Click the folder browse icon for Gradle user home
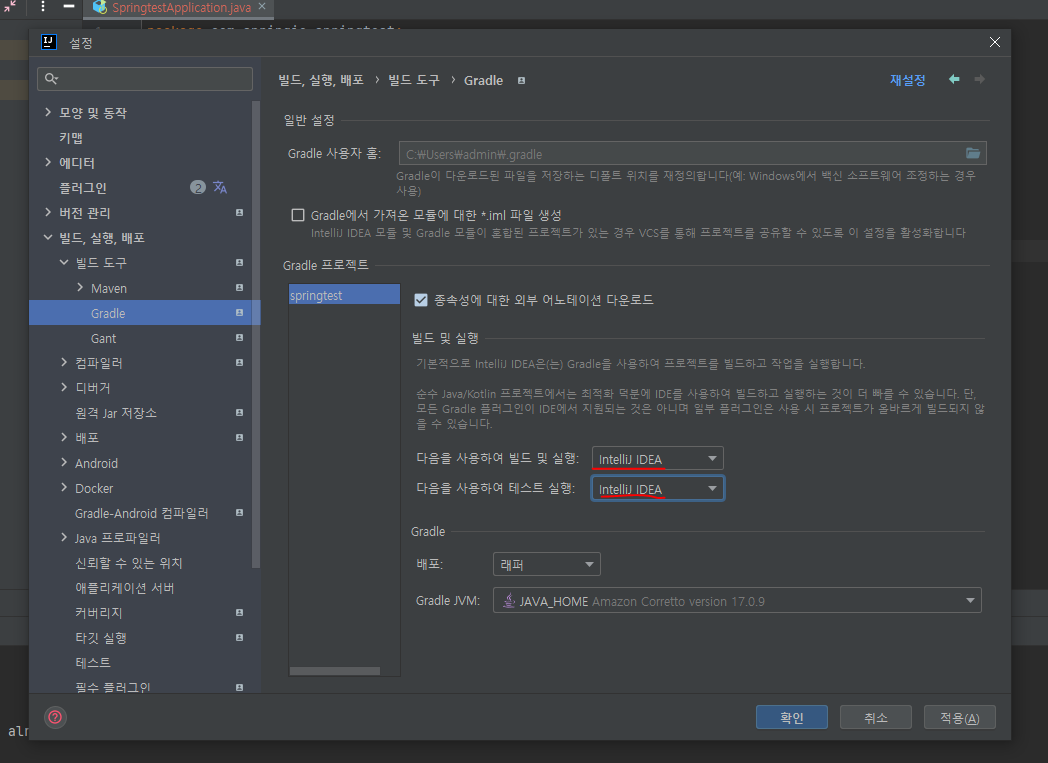1048x763 pixels. click(972, 153)
